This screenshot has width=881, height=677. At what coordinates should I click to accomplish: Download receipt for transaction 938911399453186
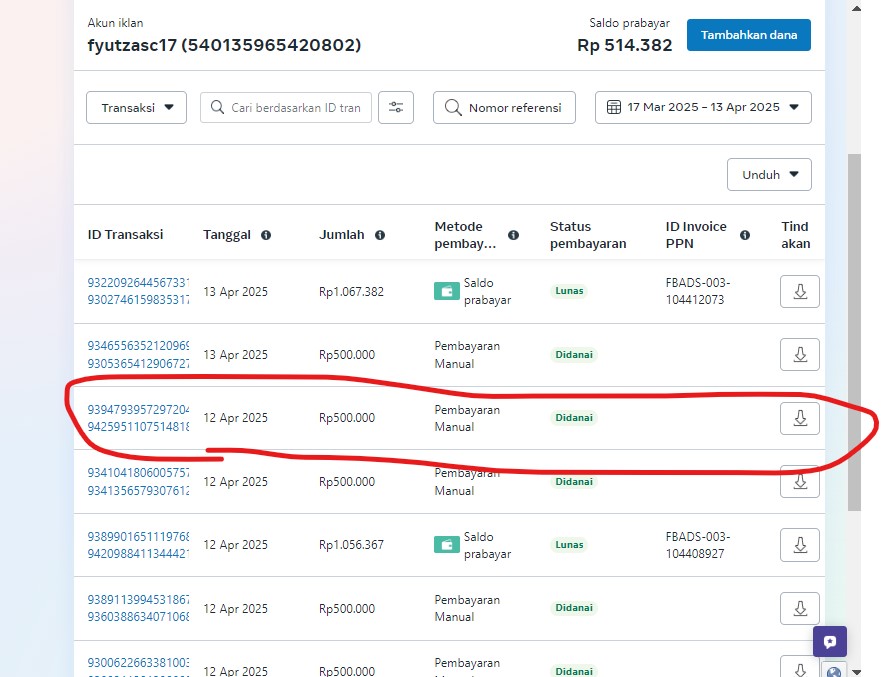[x=799, y=608]
